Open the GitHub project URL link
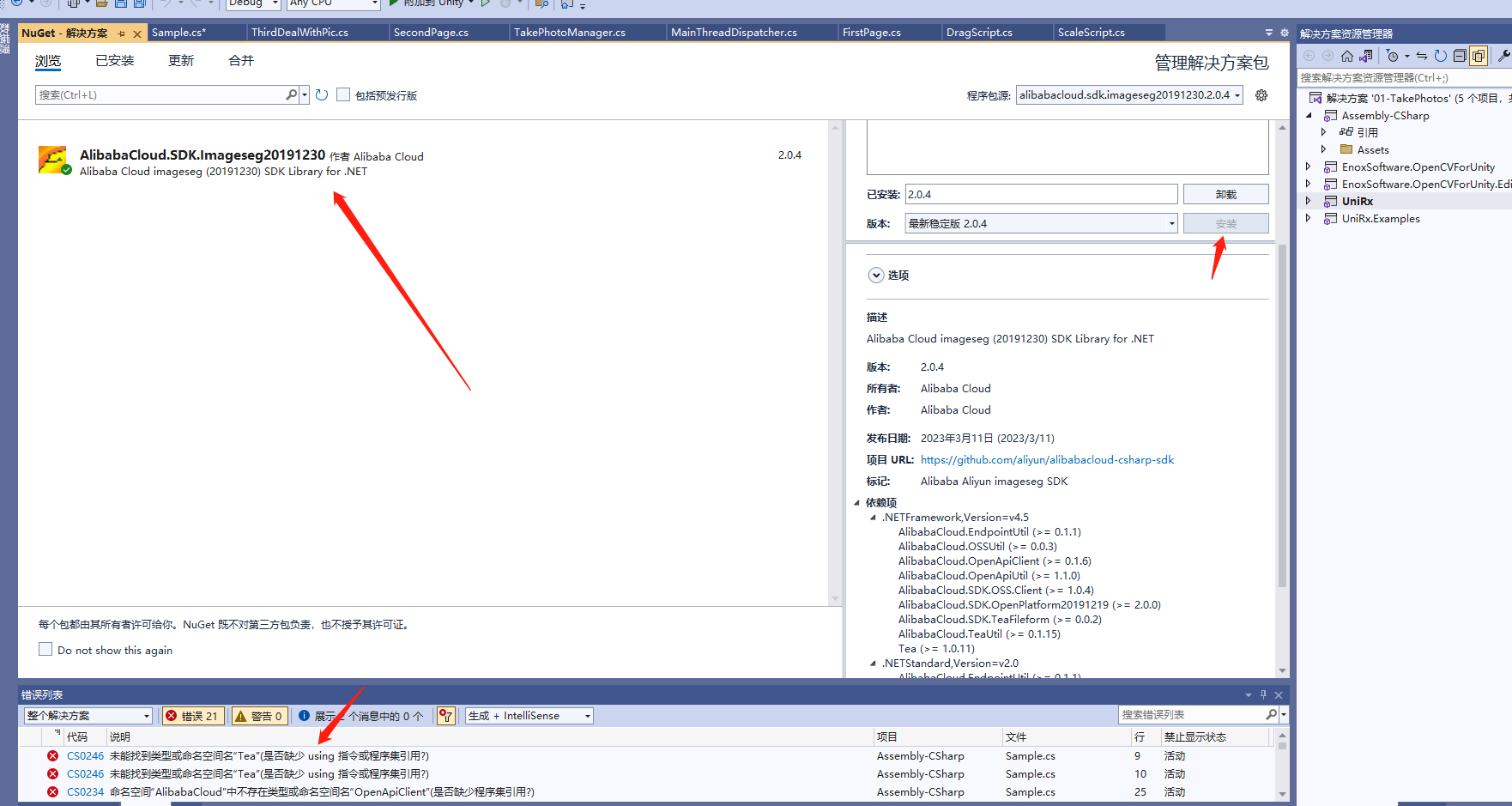Screen dimensions: 1512x806 (x=1047, y=460)
